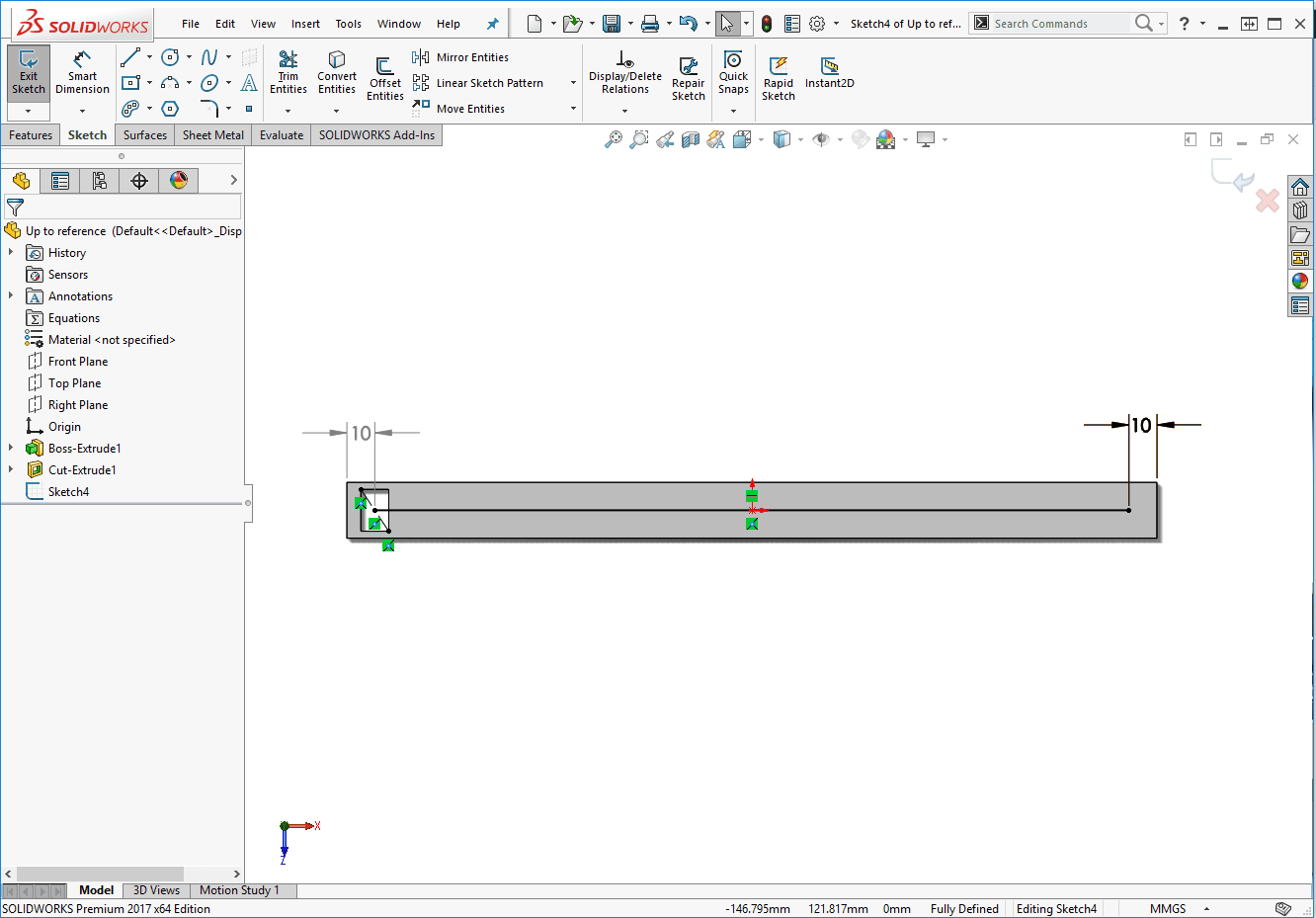This screenshot has height=918, width=1316.
Task: Choose the Convert Entities tool
Action: click(337, 72)
